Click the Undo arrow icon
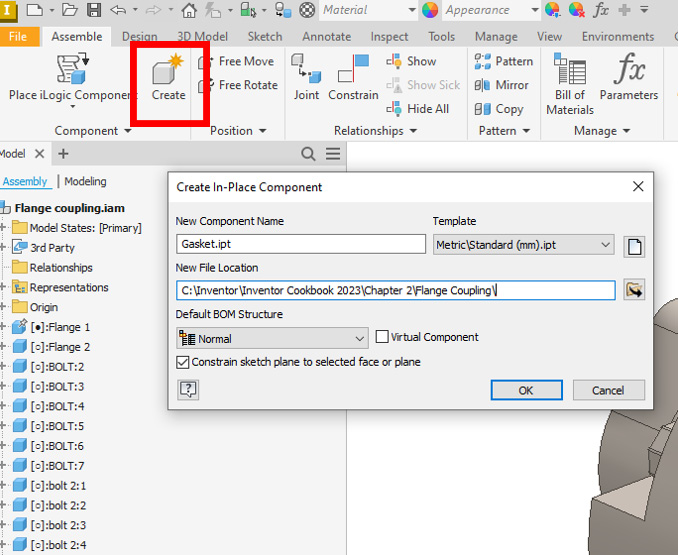 tap(118, 10)
